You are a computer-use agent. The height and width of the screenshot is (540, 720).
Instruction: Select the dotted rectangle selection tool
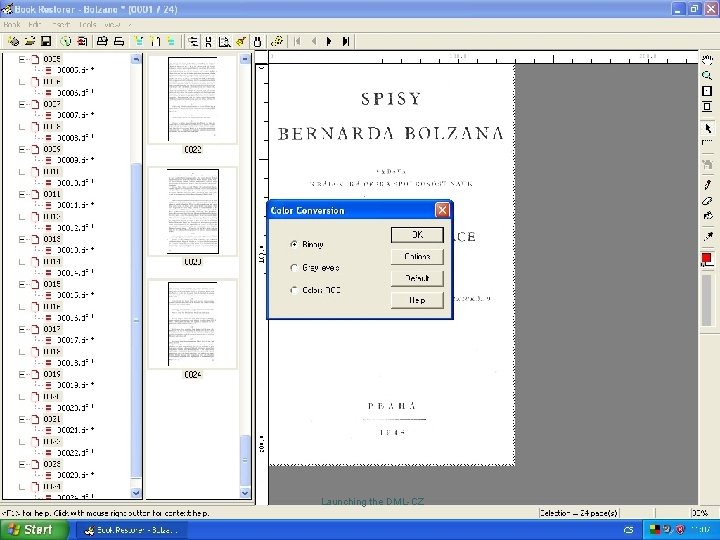(707, 143)
